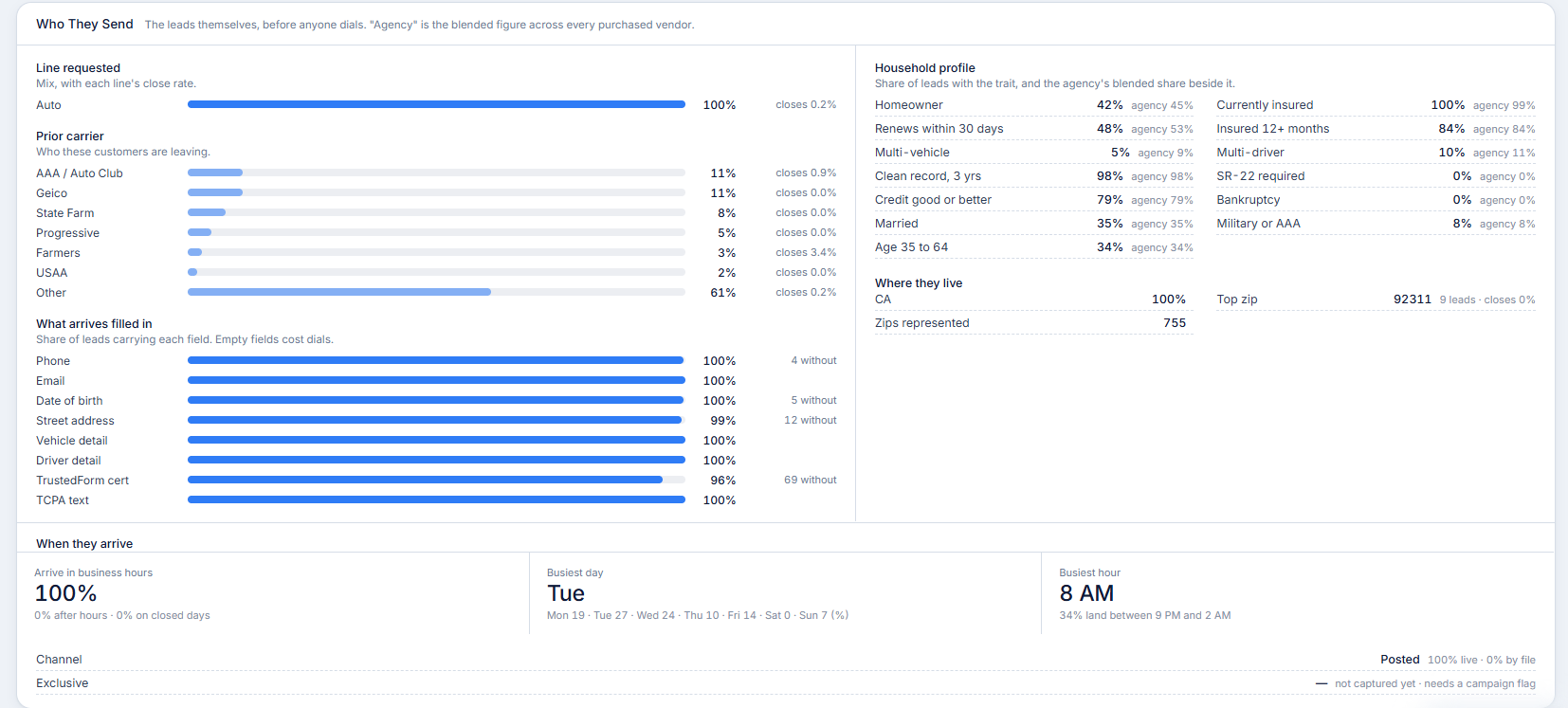Click the "When they arrive" heading
This screenshot has width=1568, height=708.
[x=84, y=544]
